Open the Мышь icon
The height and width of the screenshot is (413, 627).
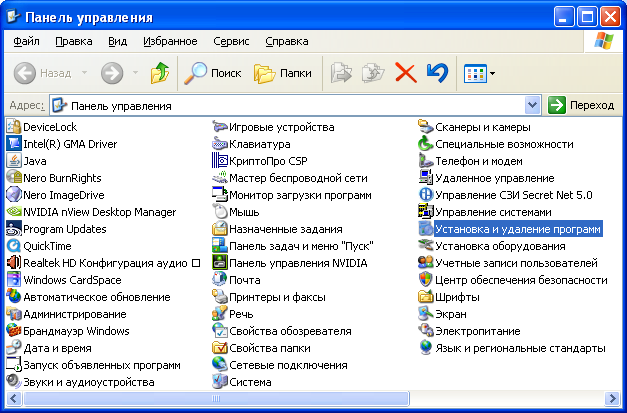[220, 211]
